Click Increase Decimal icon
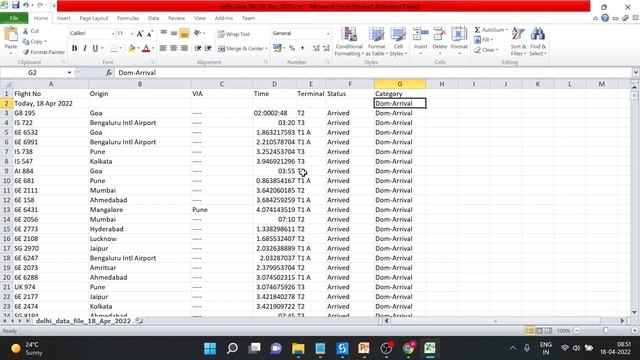The height and width of the screenshot is (360, 640). tap(316, 49)
